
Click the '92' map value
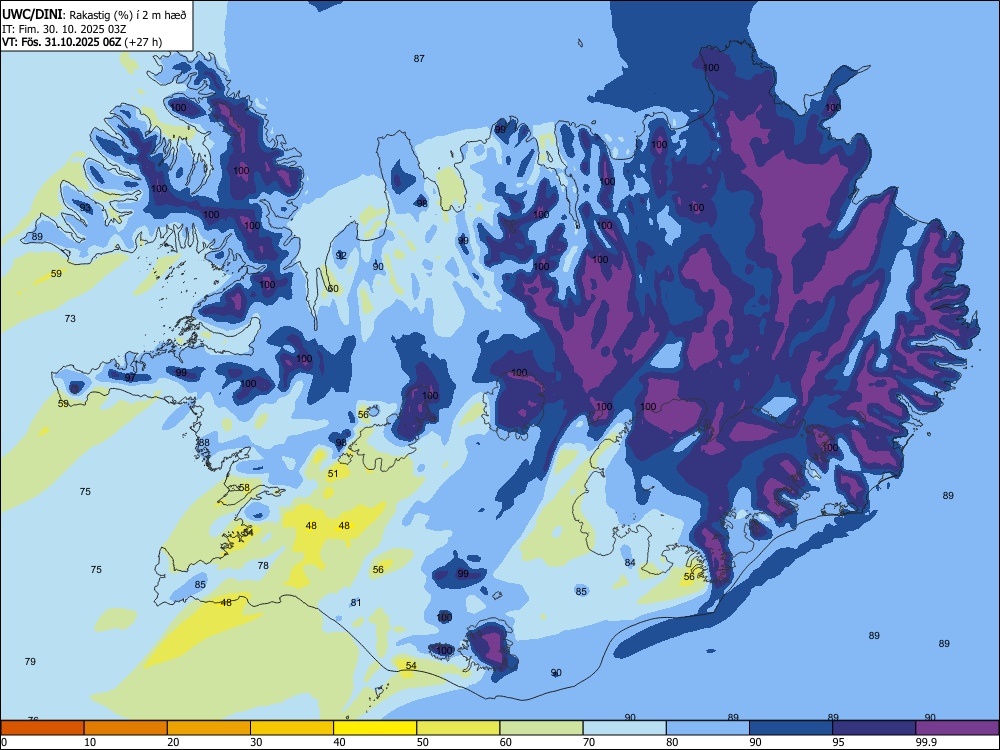[341, 255]
